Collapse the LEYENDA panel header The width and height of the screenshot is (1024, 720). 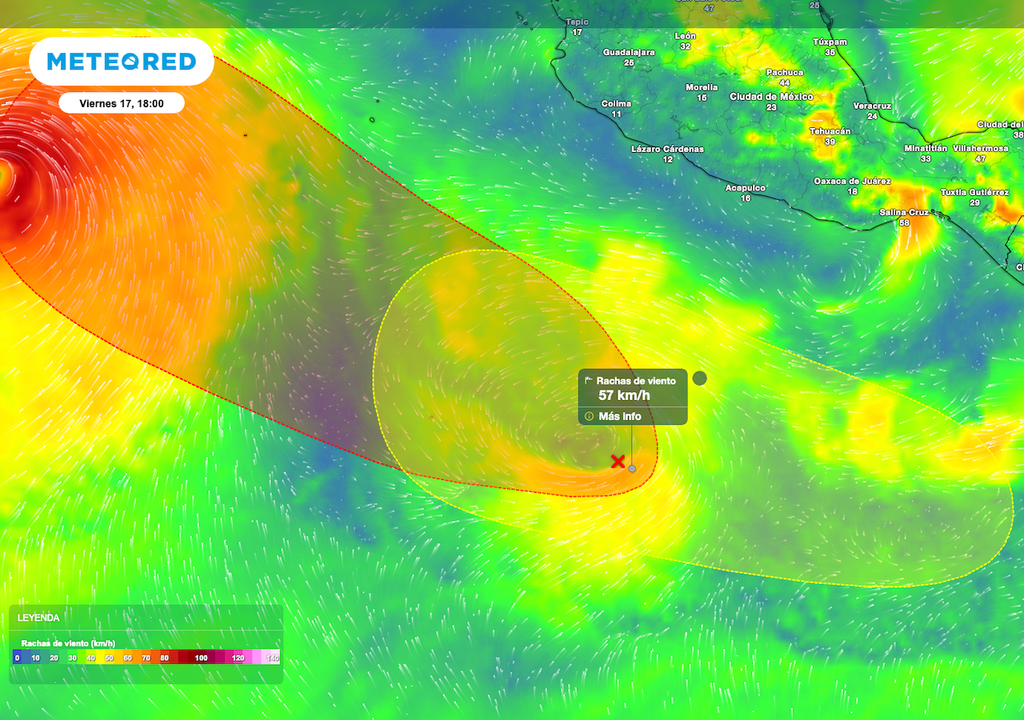pos(146,617)
